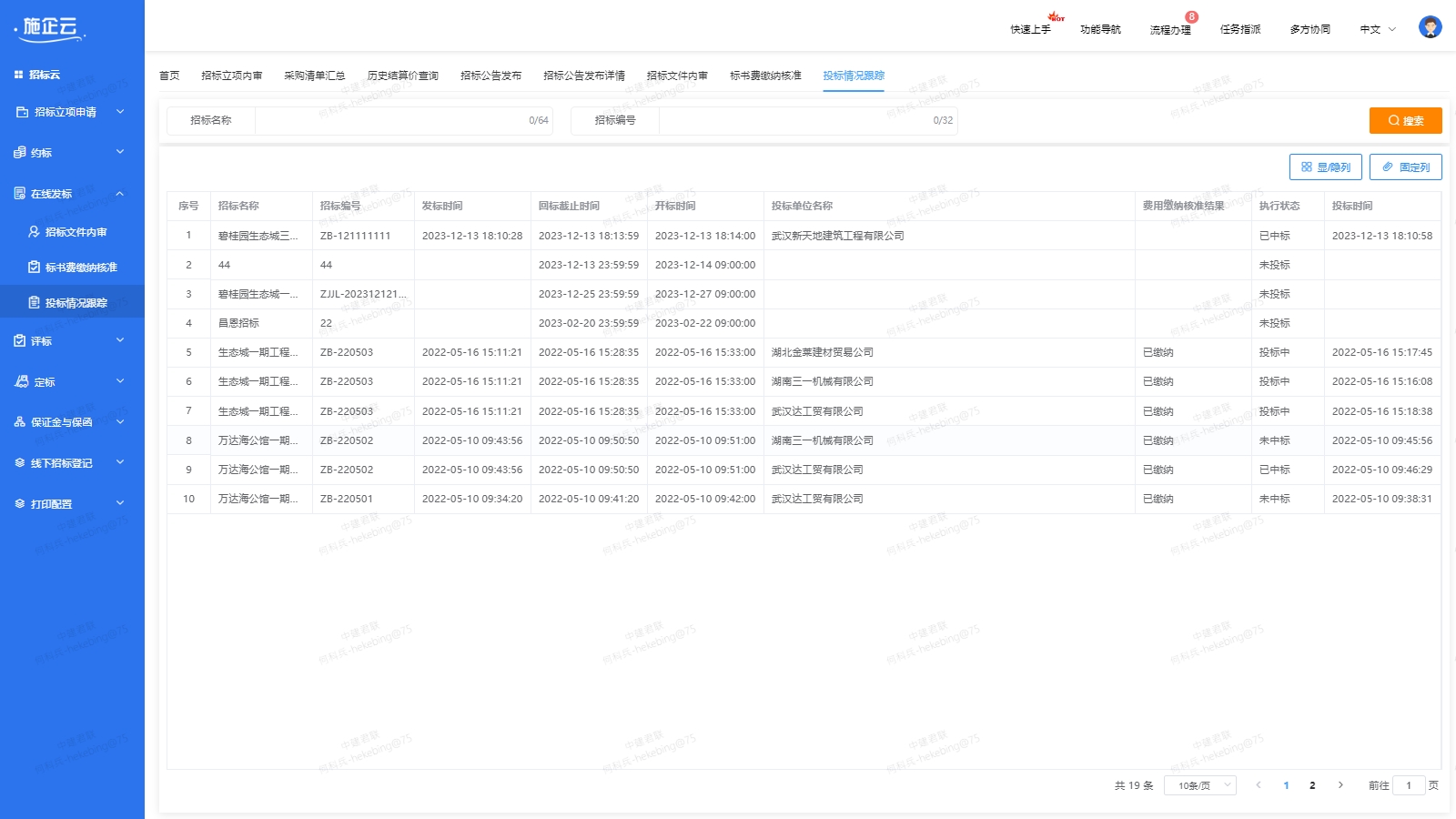The width and height of the screenshot is (1456, 819).
Task: Expand the 招标立项申请 menu
Action: 71,112
